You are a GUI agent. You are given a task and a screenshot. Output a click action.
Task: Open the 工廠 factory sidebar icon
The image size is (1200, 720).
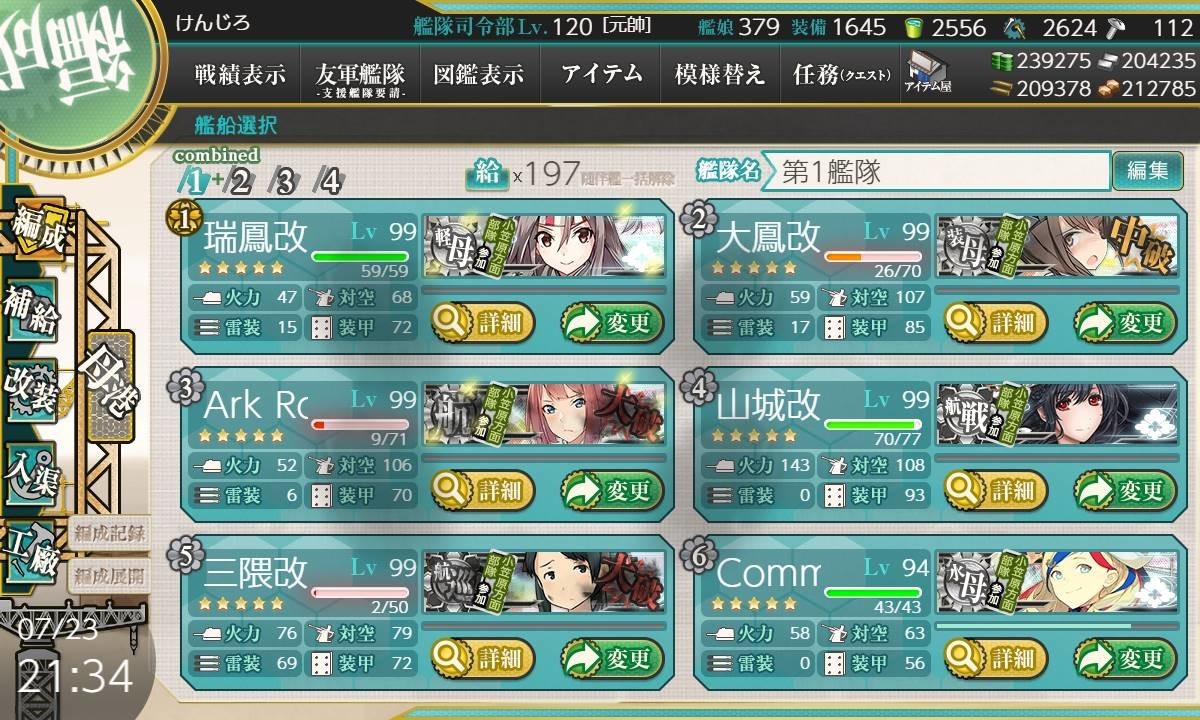click(x=31, y=551)
